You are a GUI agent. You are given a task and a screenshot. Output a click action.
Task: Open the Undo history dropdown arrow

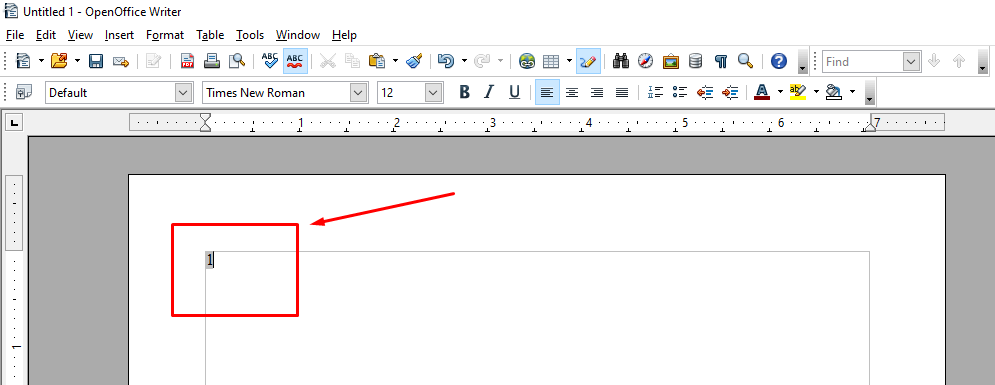(x=465, y=61)
